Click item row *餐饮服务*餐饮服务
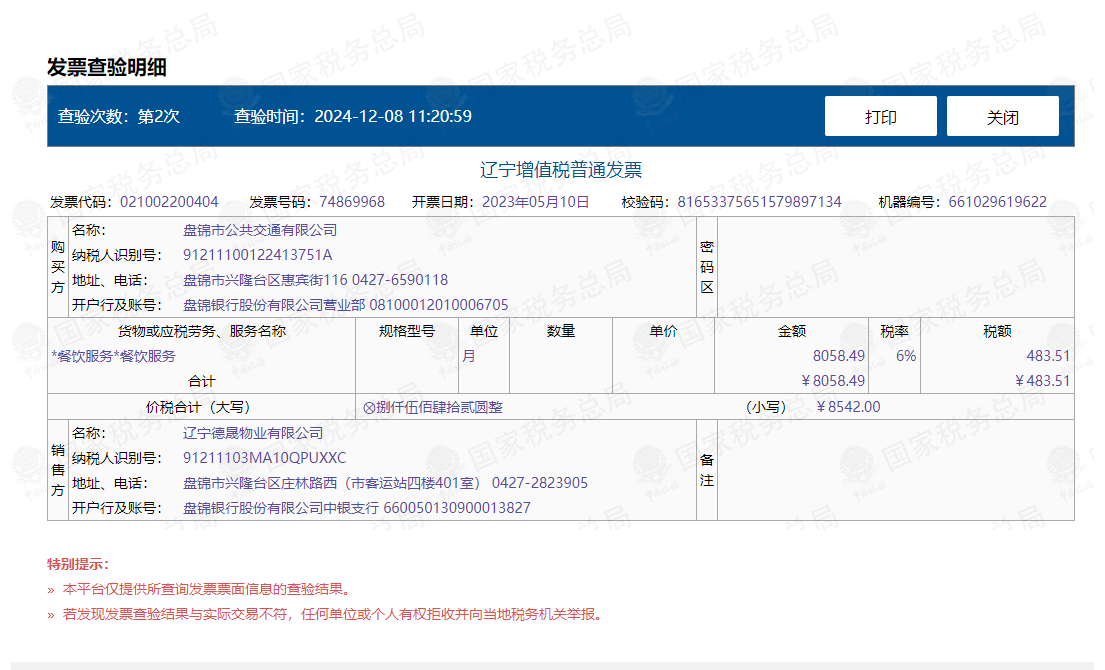This screenshot has height=670, width=1105. tap(113, 356)
